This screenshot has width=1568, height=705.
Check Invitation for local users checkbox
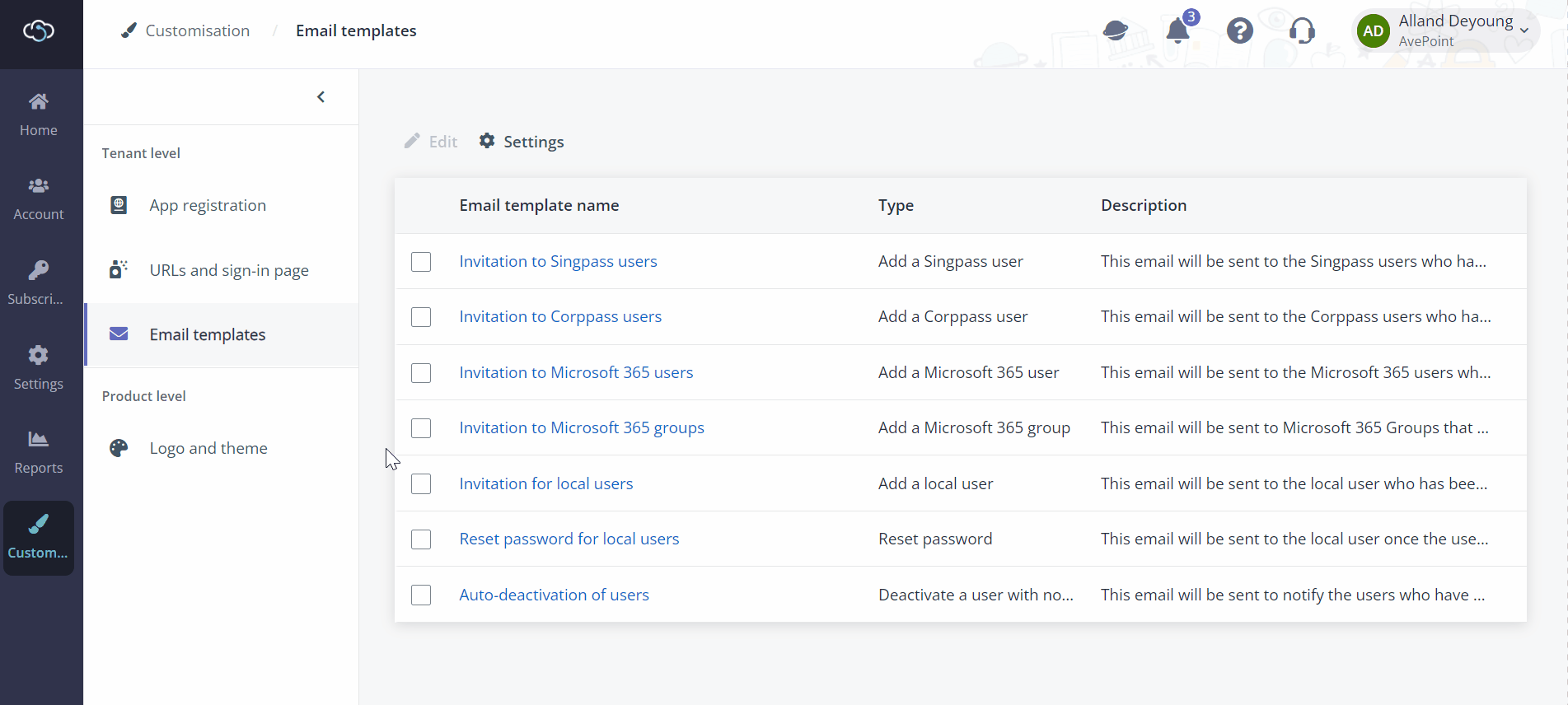[x=421, y=483]
